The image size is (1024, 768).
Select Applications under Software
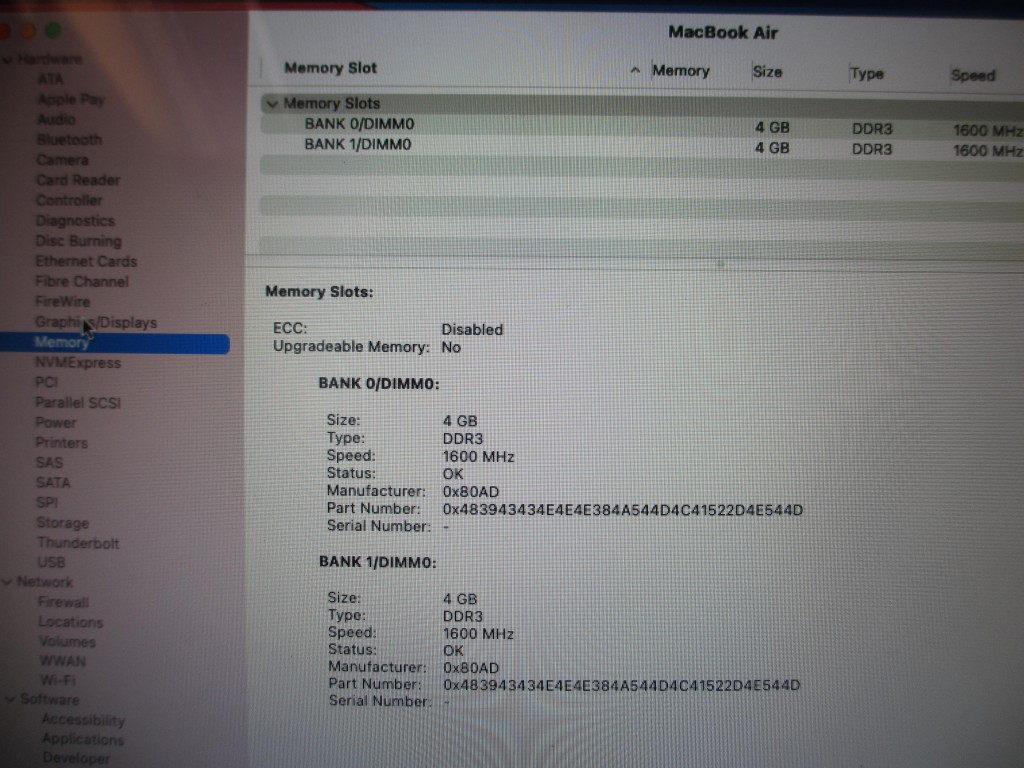[83, 740]
